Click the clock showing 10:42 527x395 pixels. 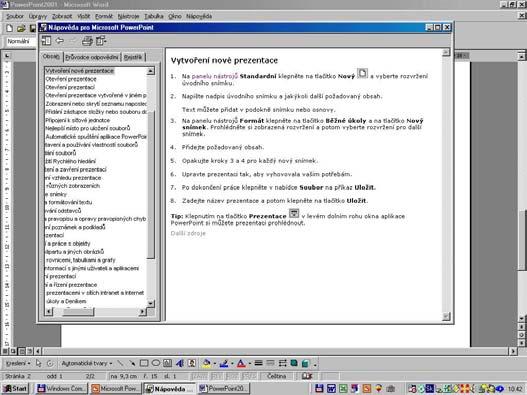point(515,389)
